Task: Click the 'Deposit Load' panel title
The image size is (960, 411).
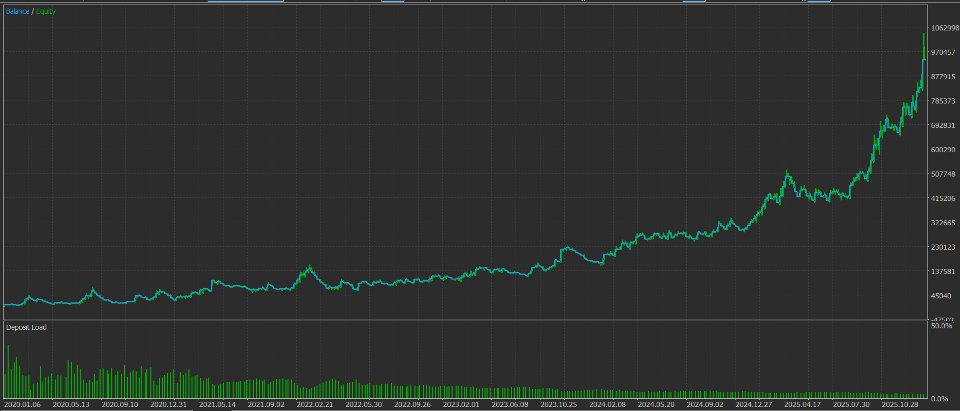Action: (x=26, y=327)
